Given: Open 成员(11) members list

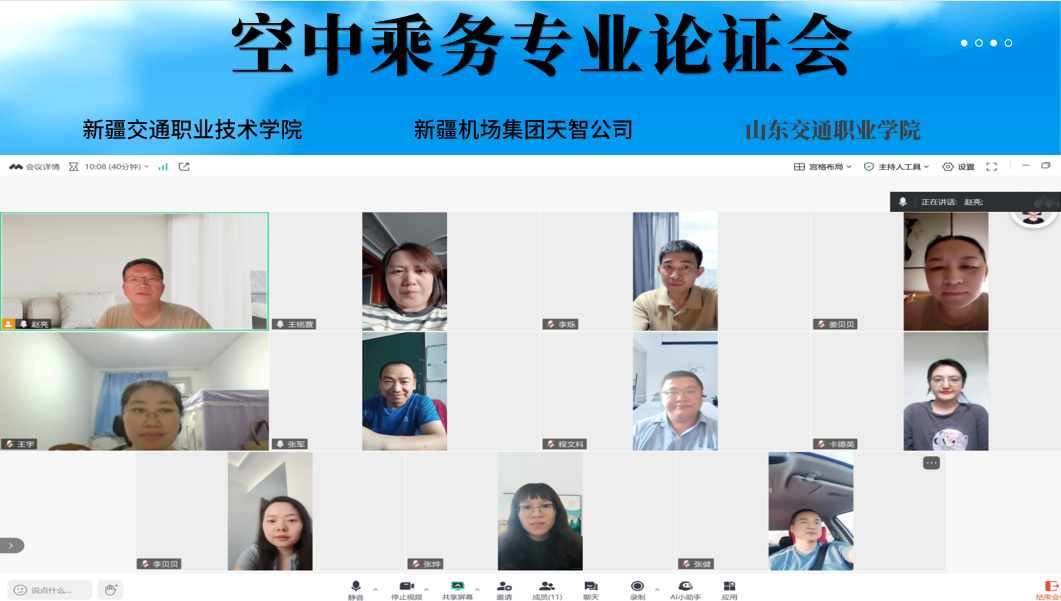Looking at the screenshot, I should (547, 589).
